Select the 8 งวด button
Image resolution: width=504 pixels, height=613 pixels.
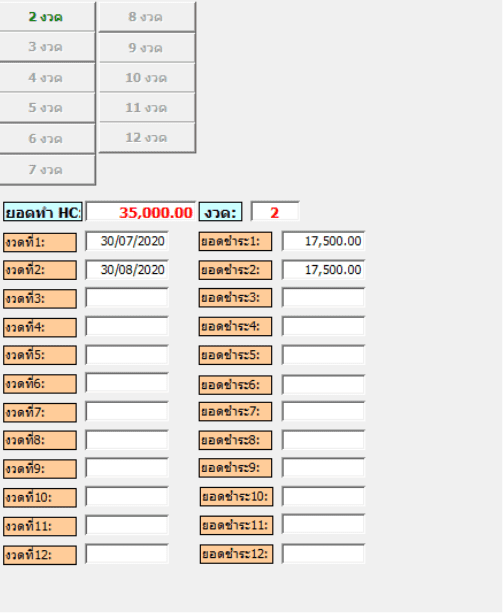[147, 17]
